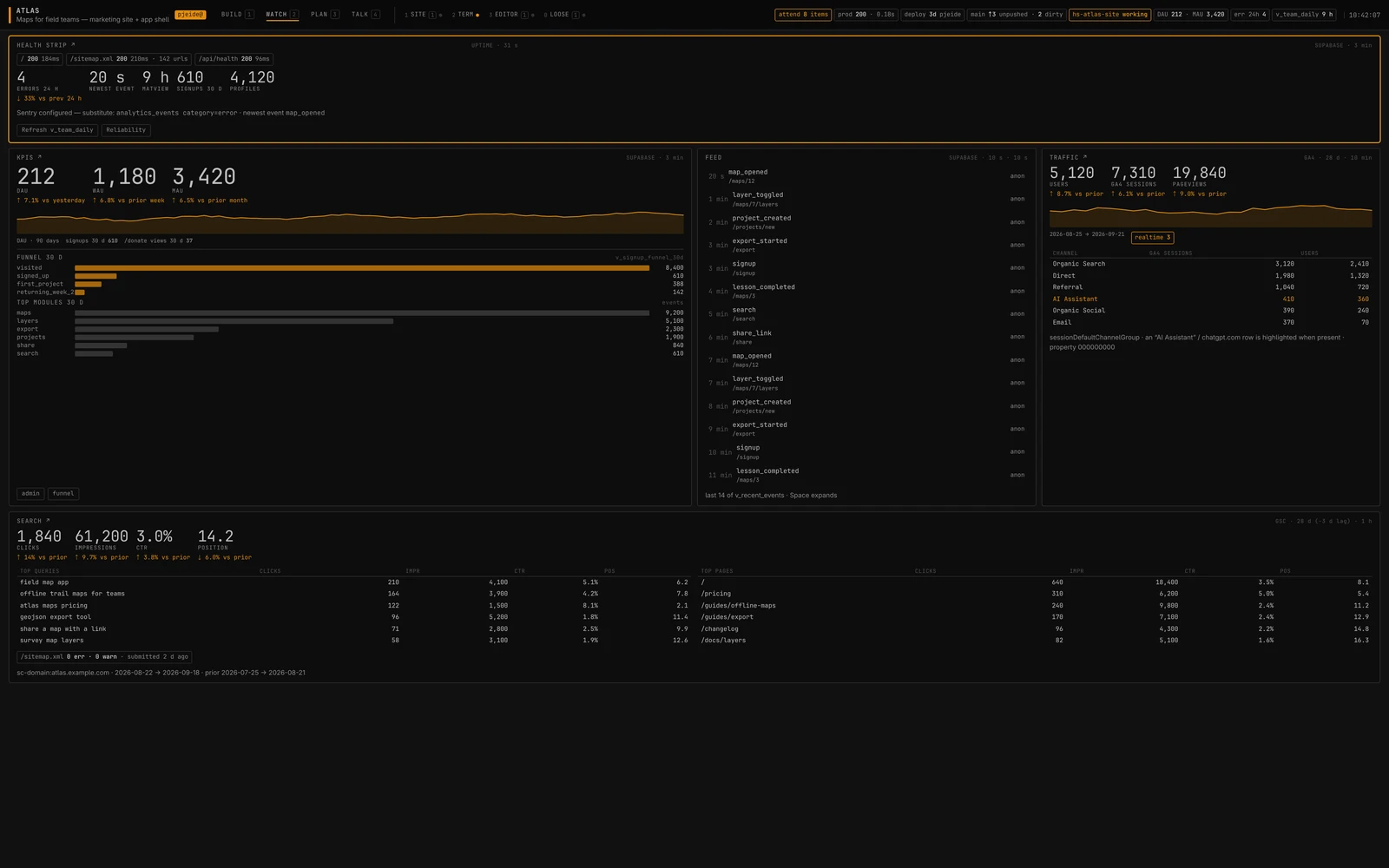Click the 'geojson export tool' query row
Screen dimensions: 1389x868
point(353,617)
